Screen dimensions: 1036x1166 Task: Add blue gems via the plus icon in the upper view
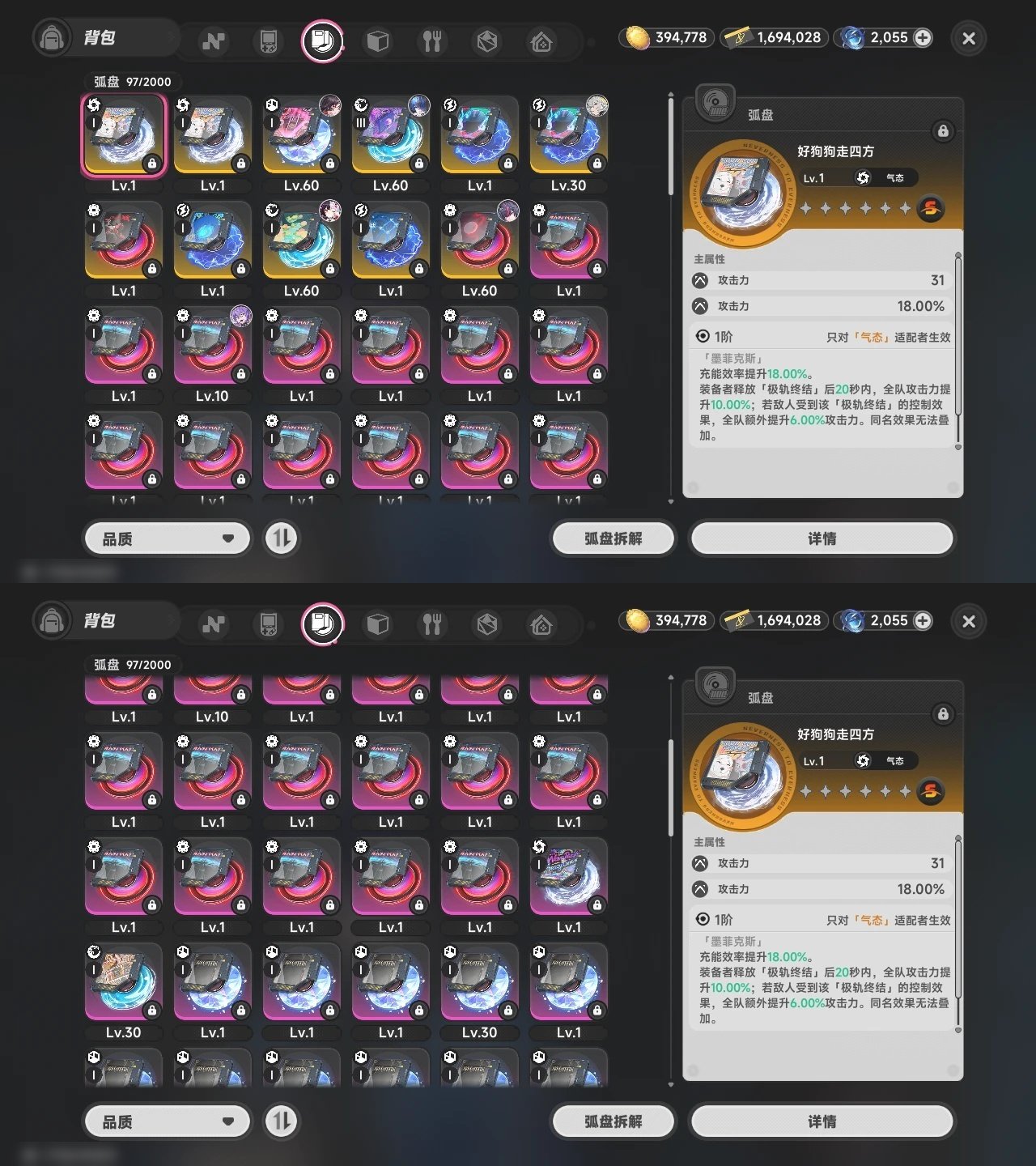pos(922,37)
